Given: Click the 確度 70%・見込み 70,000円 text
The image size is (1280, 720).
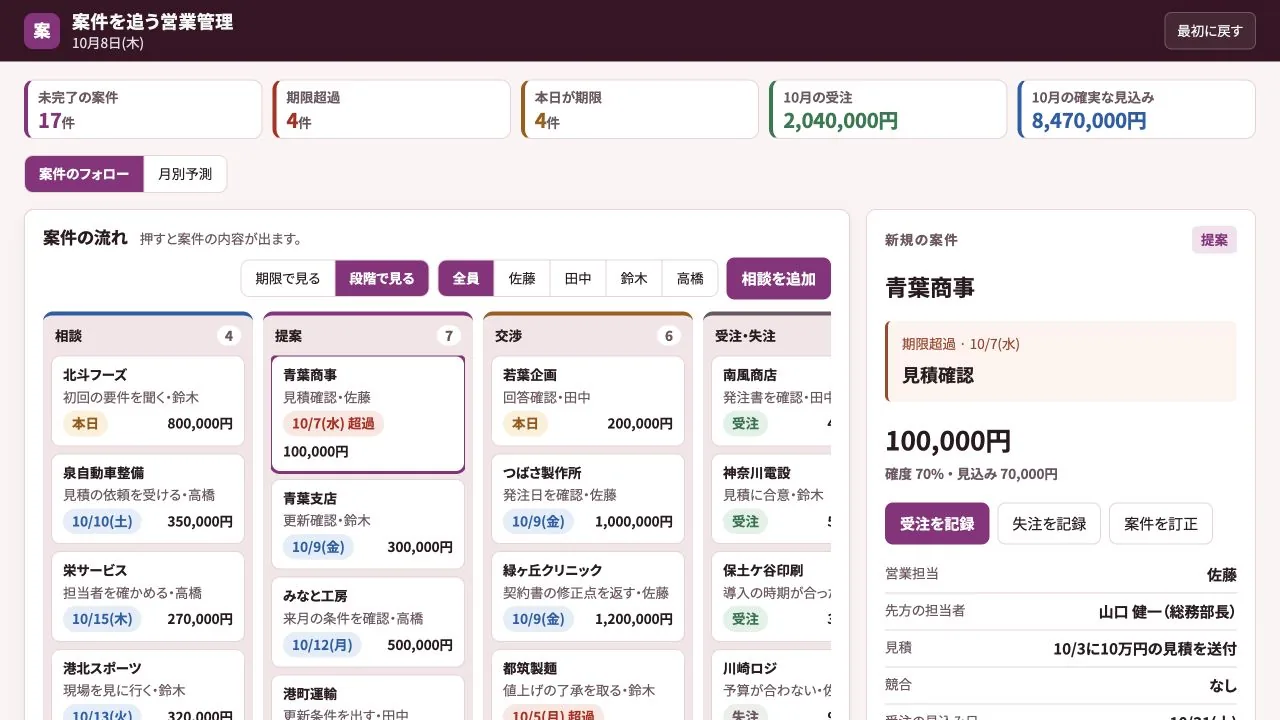Looking at the screenshot, I should pyautogui.click(x=971, y=474).
